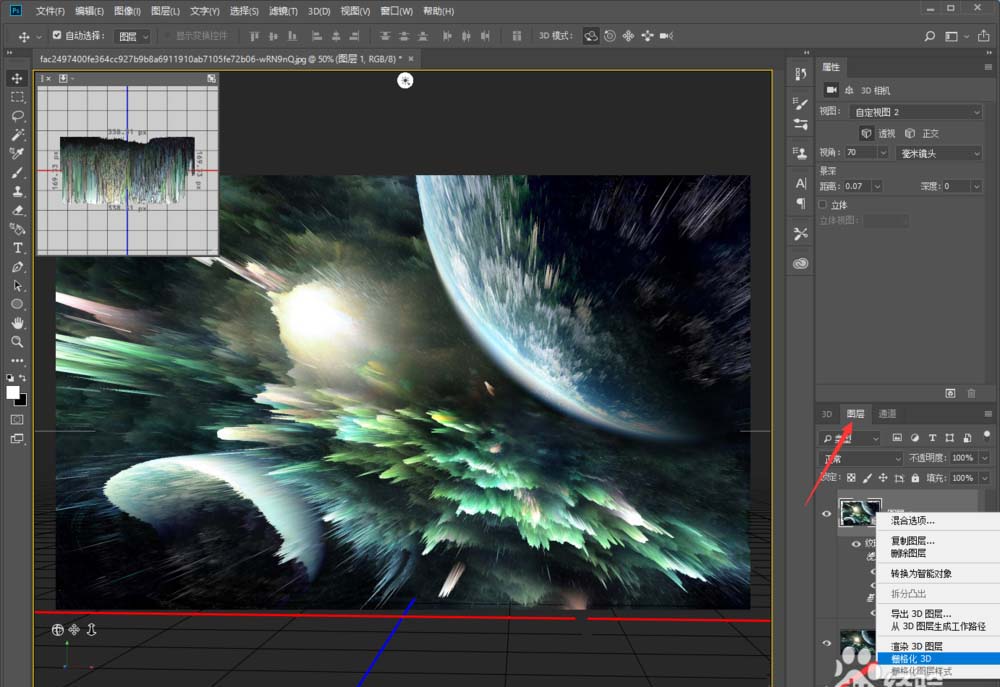Open the 视图 custom view dropdown

coord(915,112)
